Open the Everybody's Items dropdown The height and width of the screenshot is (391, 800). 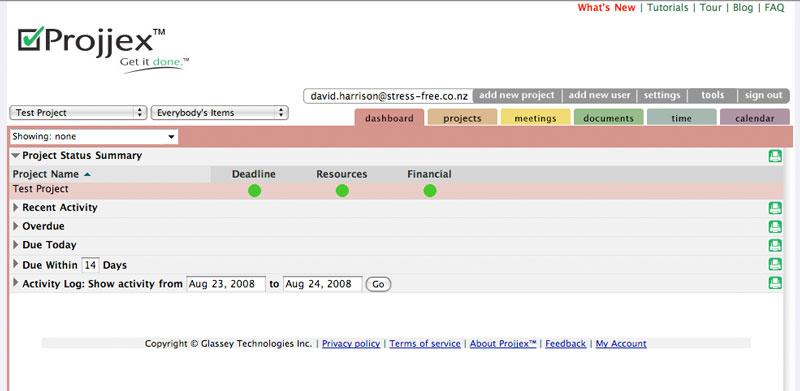pos(220,113)
